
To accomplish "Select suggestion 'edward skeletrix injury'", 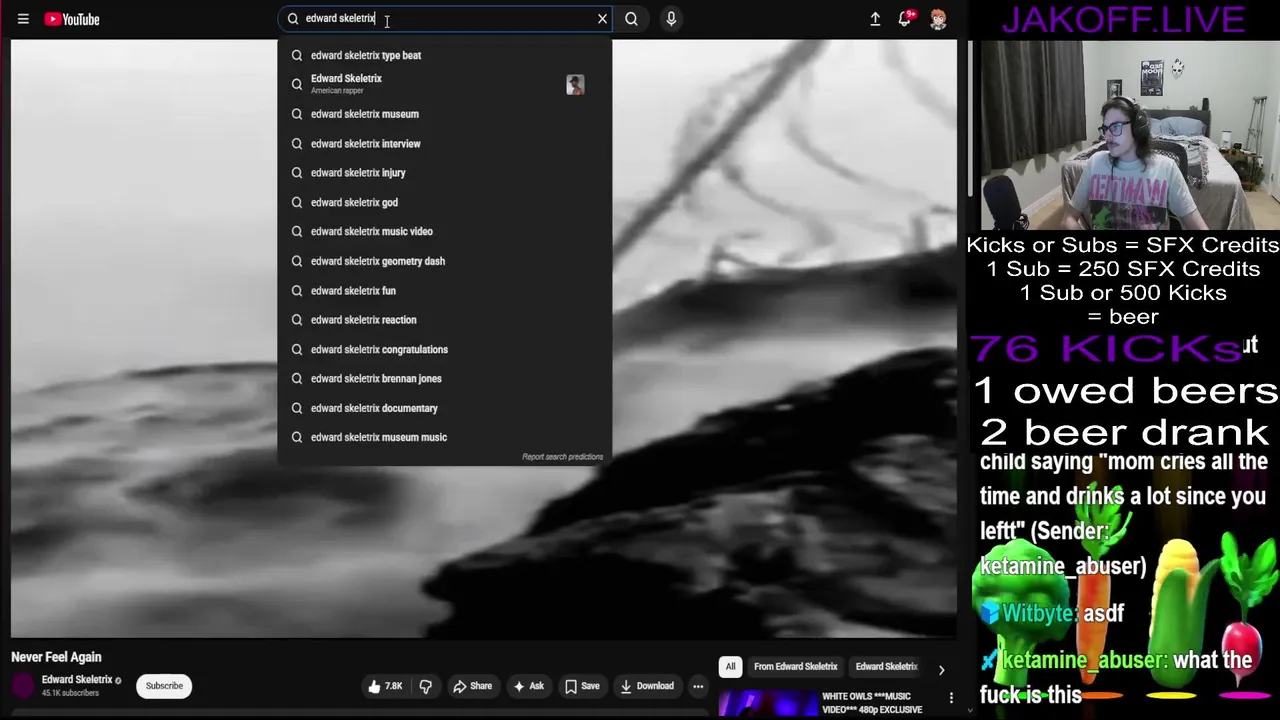I will point(445,173).
